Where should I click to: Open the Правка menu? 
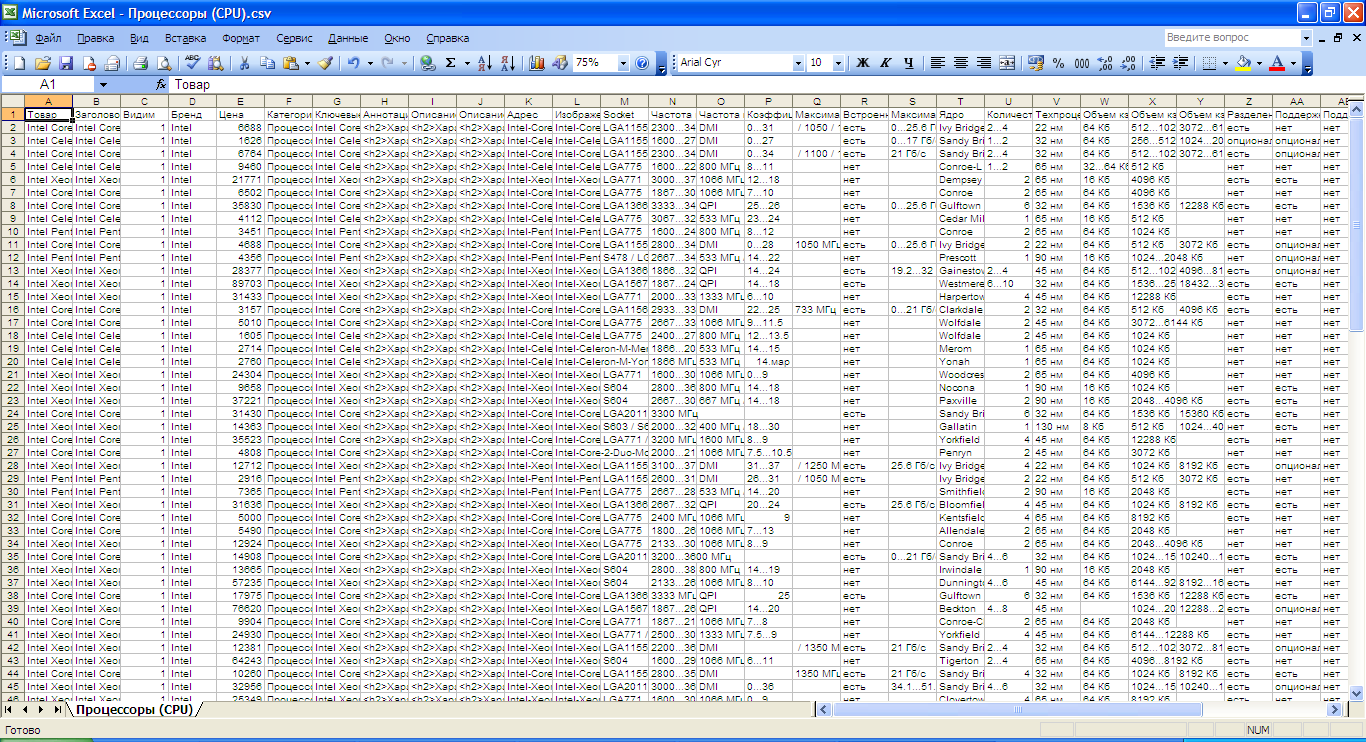tap(95, 38)
